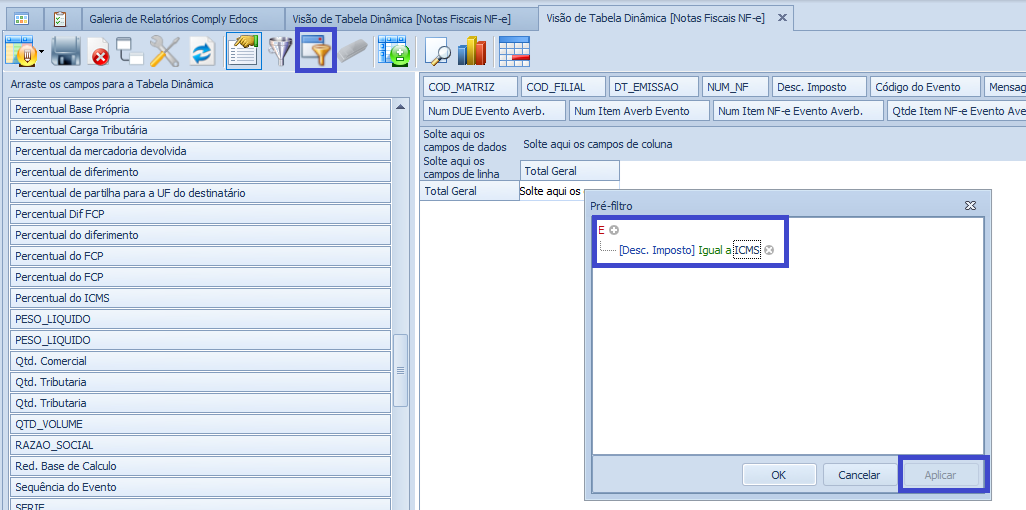Click the Num DUE Evento Averb. header
This screenshot has height=510, width=1026.
494,111
